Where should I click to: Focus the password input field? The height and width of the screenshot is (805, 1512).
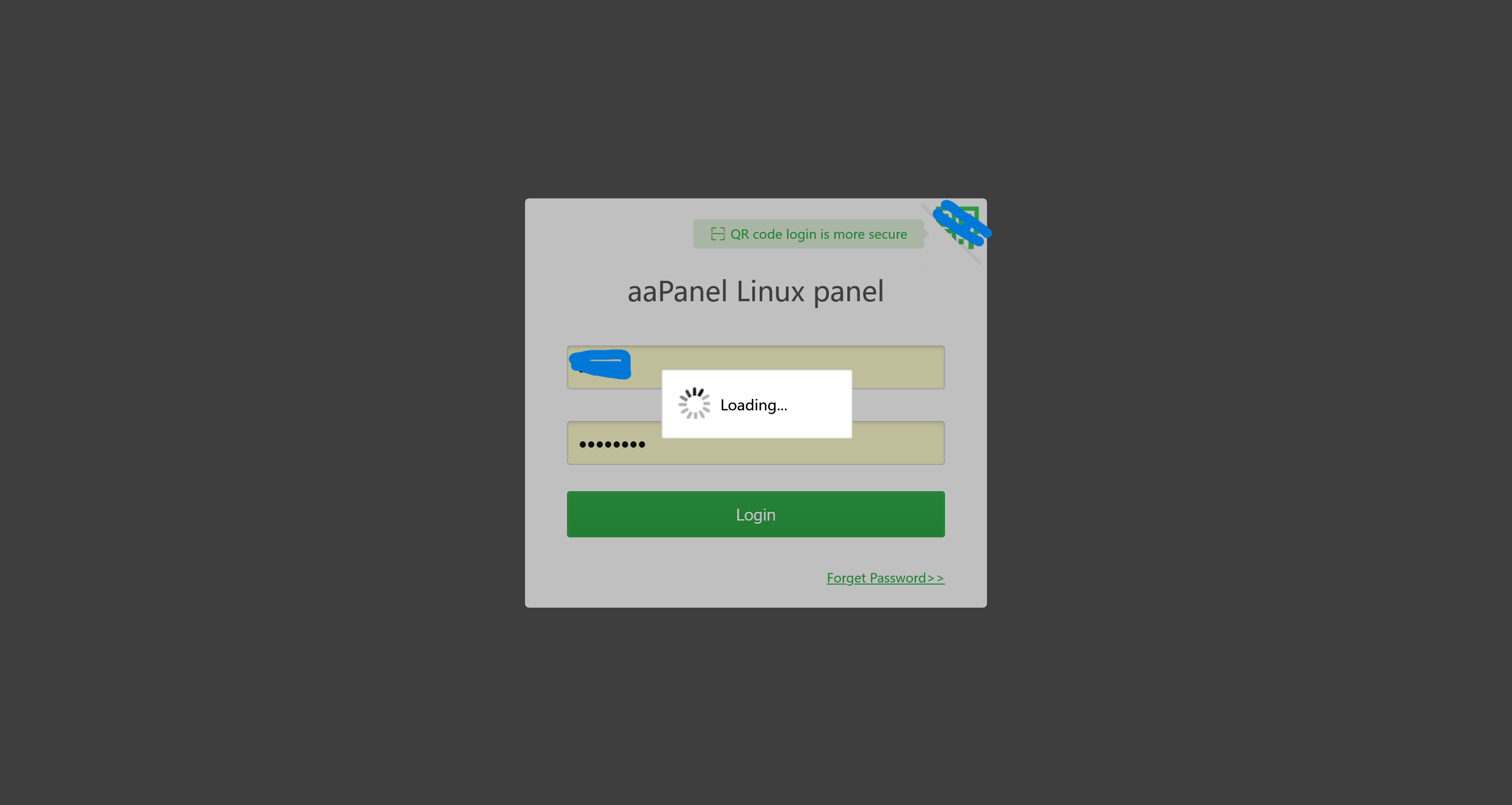(x=755, y=443)
